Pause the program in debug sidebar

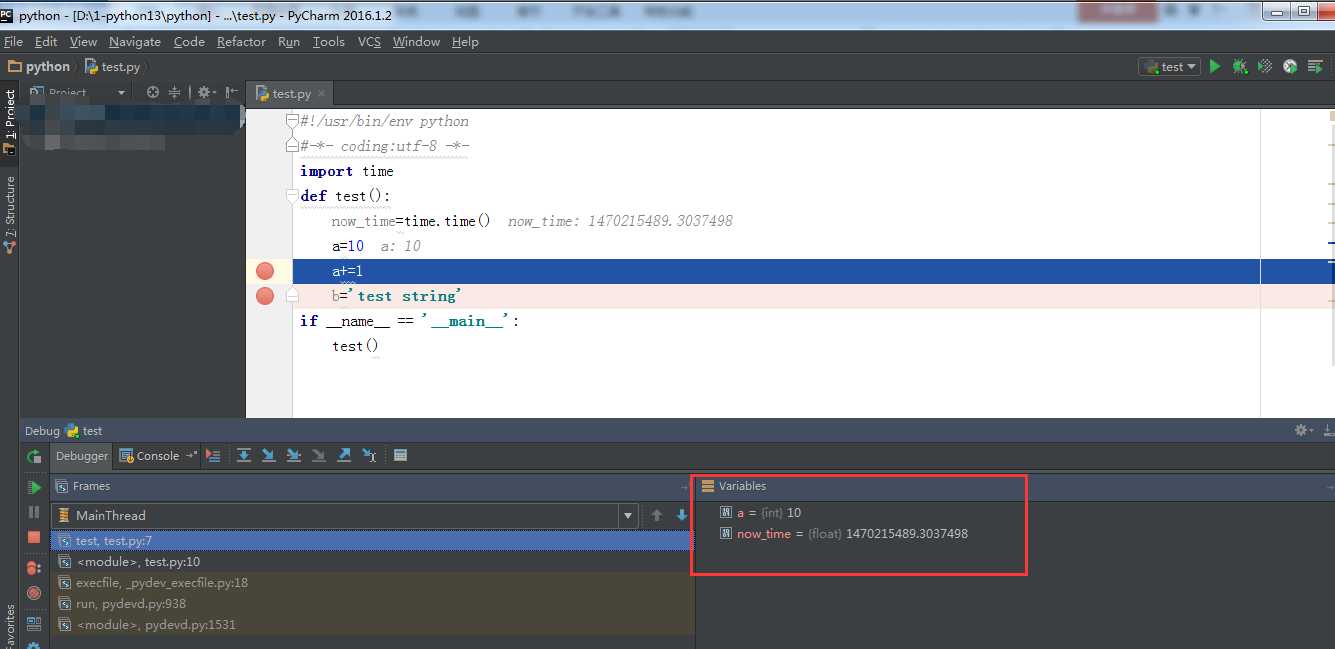point(34,512)
